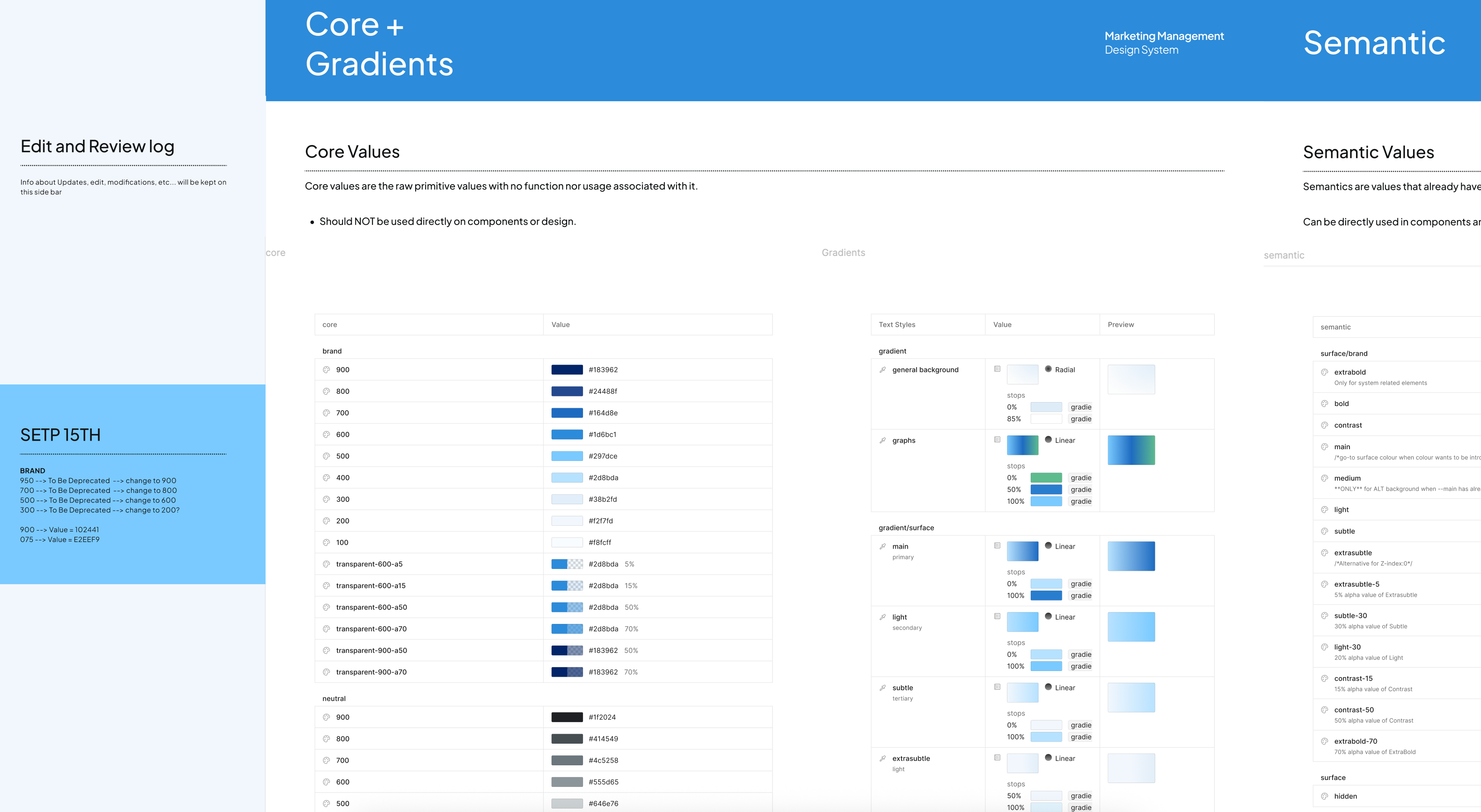Click the 'semantic' frame label
This screenshot has height=812, width=1481.
[1284, 255]
